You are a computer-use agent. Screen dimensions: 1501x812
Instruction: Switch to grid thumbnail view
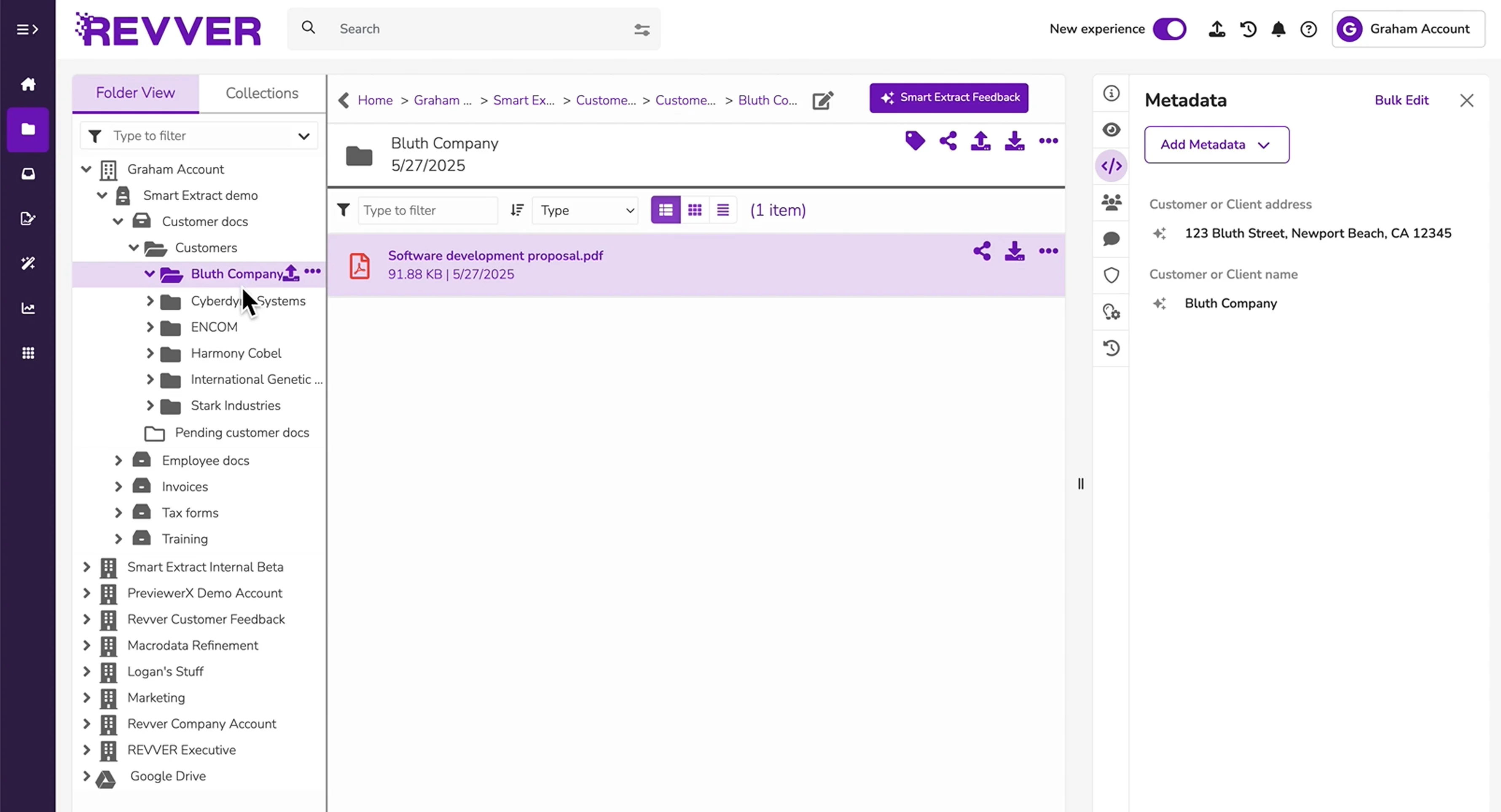(x=695, y=210)
